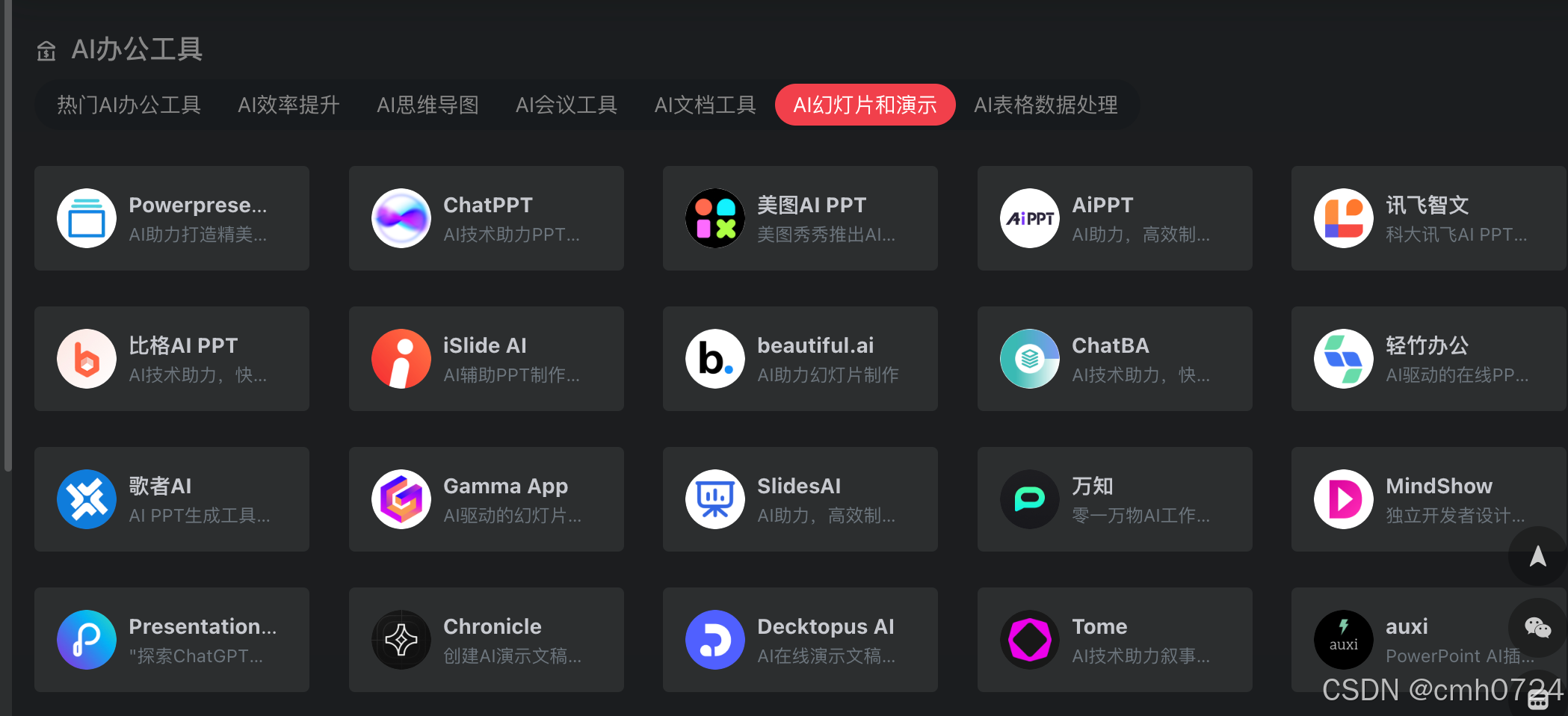Screen dimensions: 1568x716
Task: Click the Tome magenta hexagon icon
Action: tap(1030, 640)
